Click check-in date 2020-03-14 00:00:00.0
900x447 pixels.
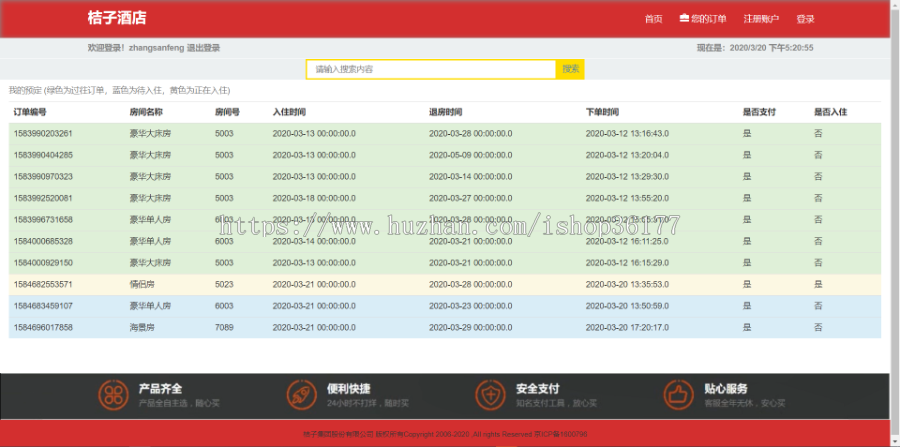[314, 241]
